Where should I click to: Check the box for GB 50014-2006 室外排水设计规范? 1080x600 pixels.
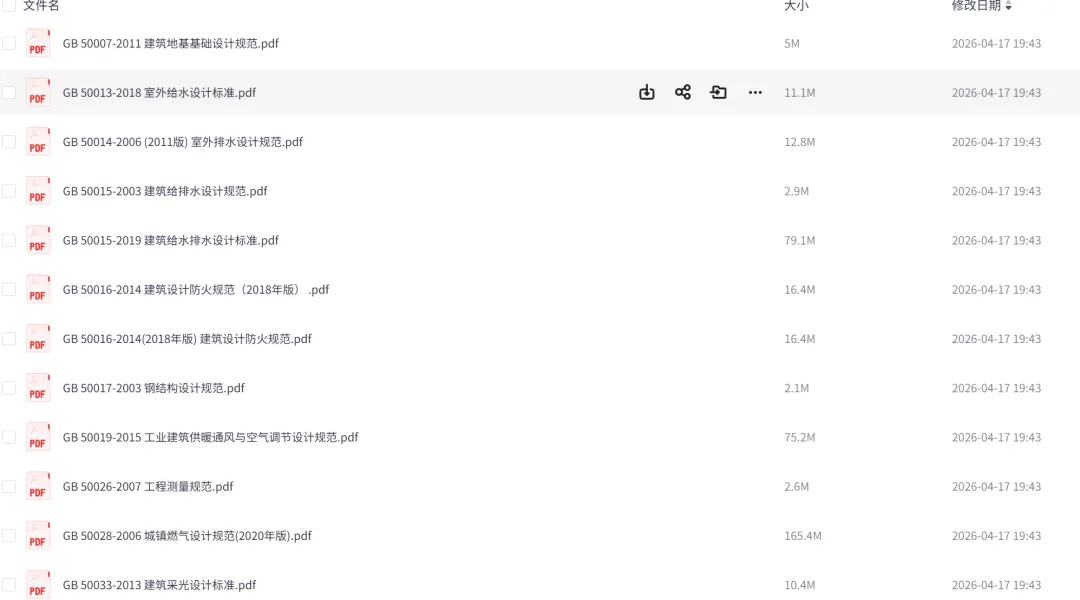[9, 142]
